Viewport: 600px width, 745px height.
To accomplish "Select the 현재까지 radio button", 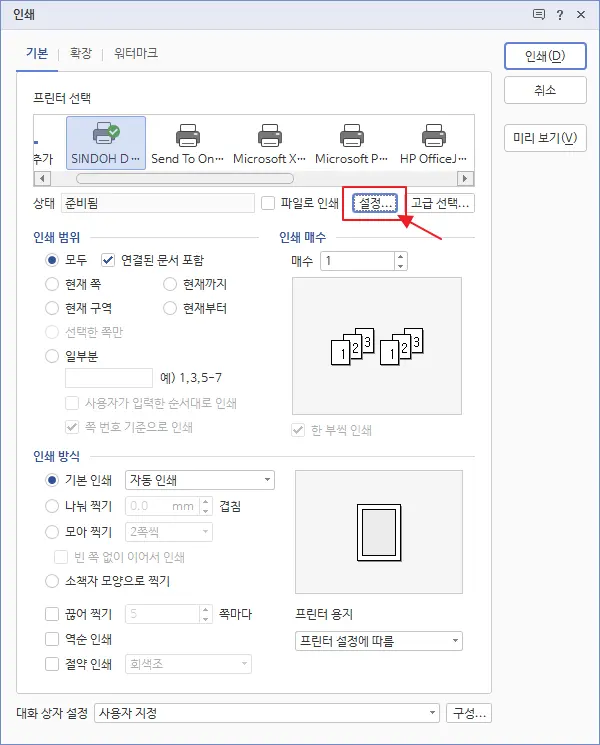I will pos(170,284).
